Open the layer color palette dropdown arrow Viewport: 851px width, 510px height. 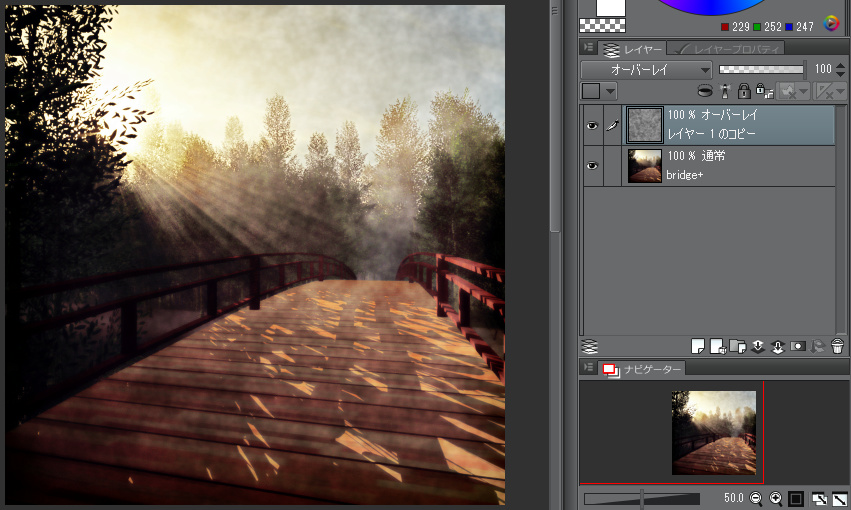pos(609,91)
